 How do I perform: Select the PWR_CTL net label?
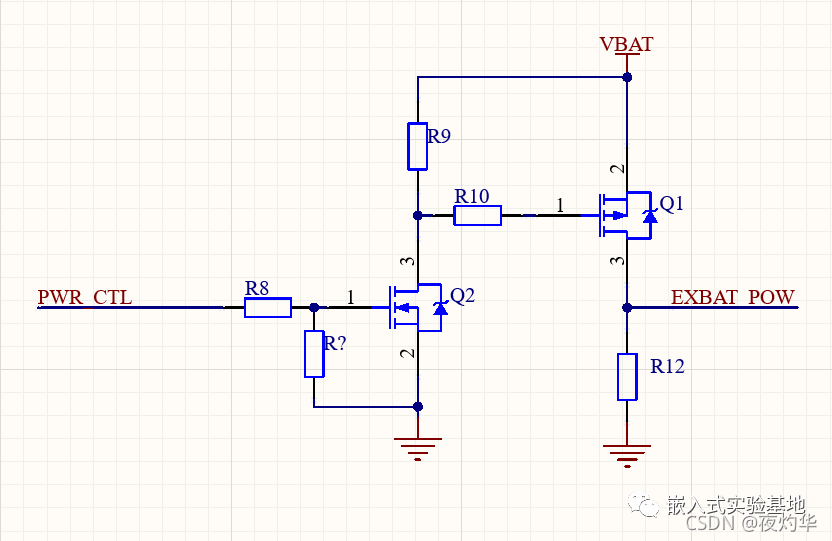click(x=85, y=297)
